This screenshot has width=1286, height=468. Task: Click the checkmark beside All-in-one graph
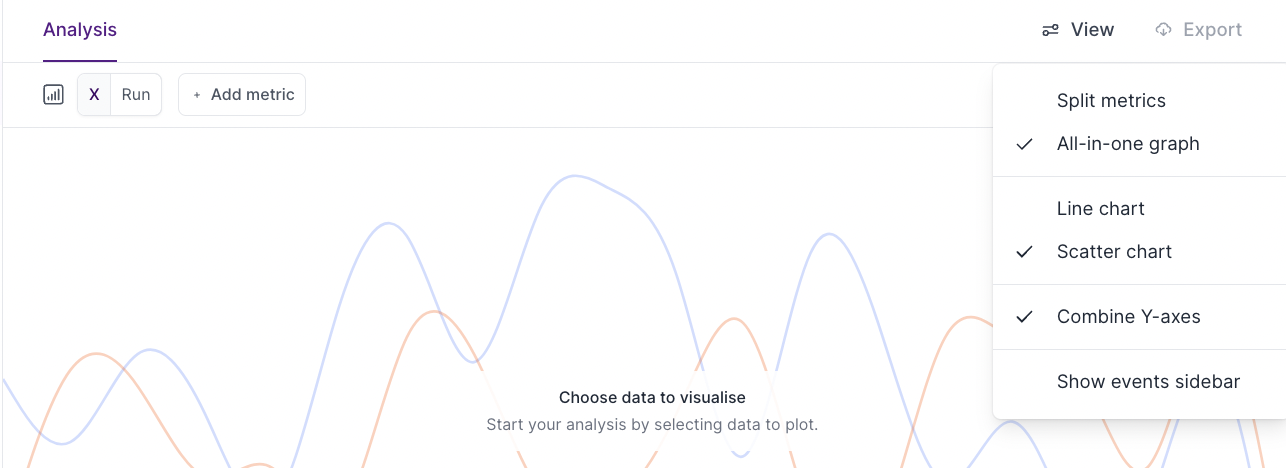coord(1024,144)
